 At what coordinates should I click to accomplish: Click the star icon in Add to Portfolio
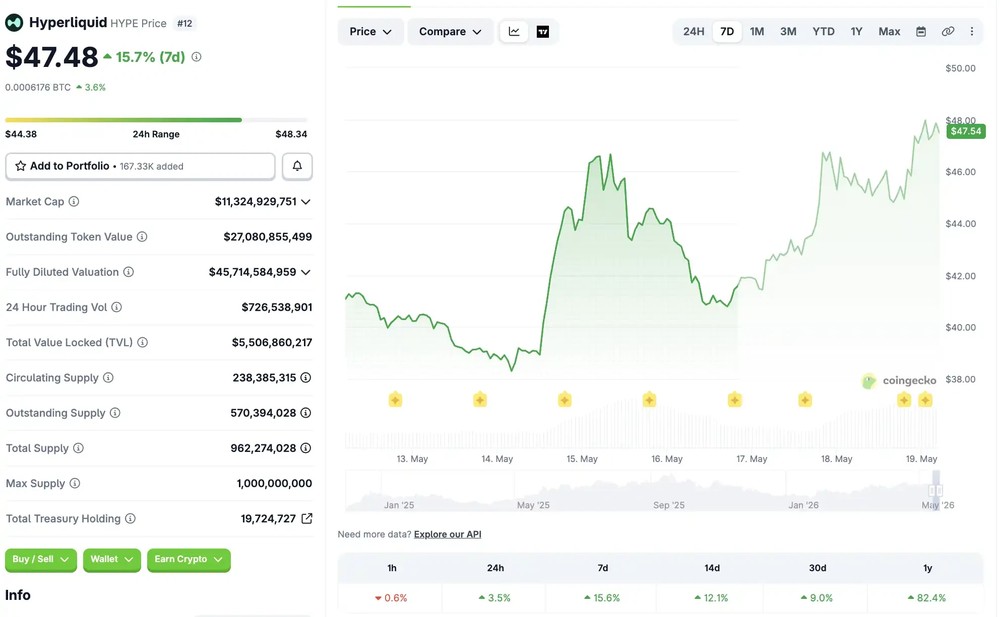(20, 166)
